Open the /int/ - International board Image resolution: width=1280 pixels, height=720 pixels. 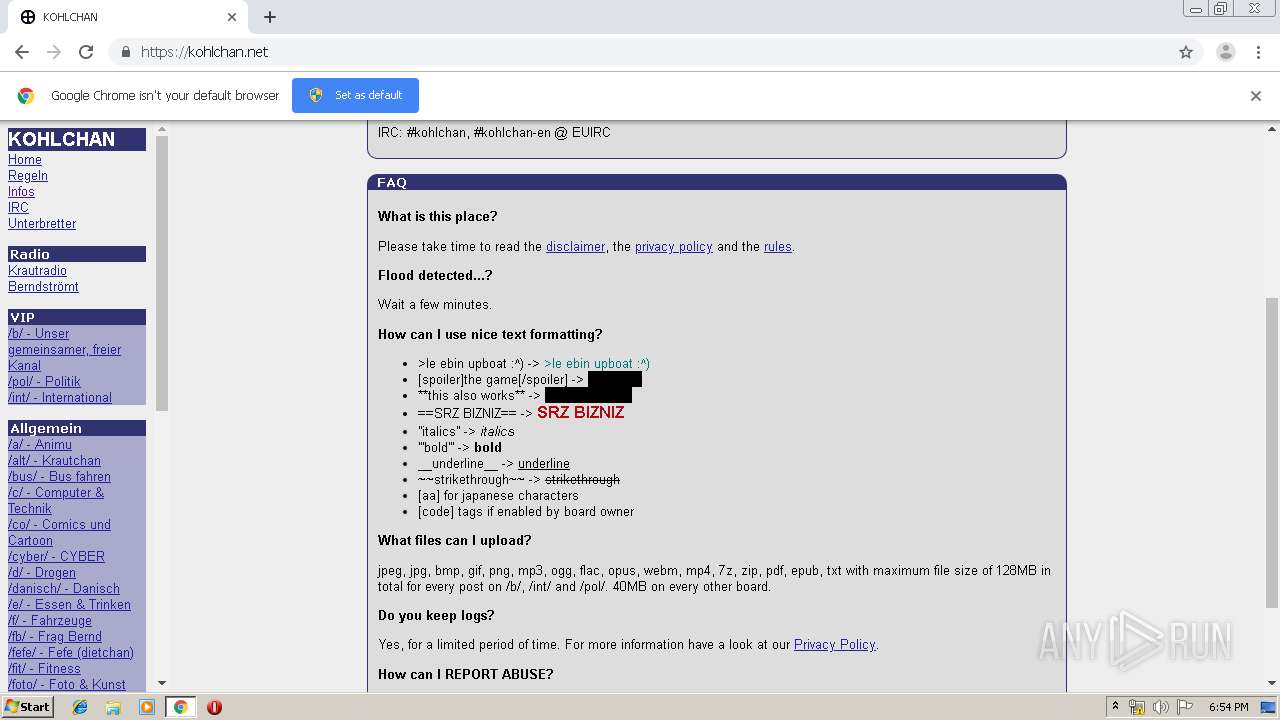click(60, 398)
